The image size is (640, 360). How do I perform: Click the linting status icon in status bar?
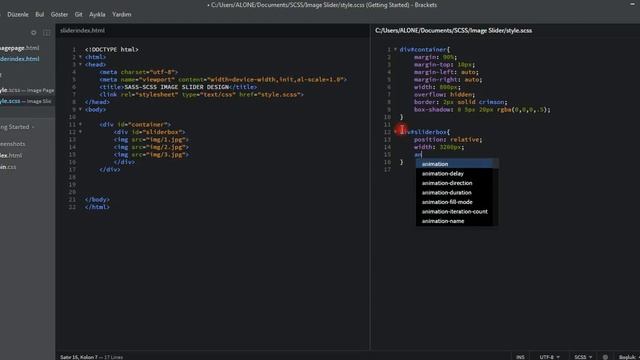605,357
